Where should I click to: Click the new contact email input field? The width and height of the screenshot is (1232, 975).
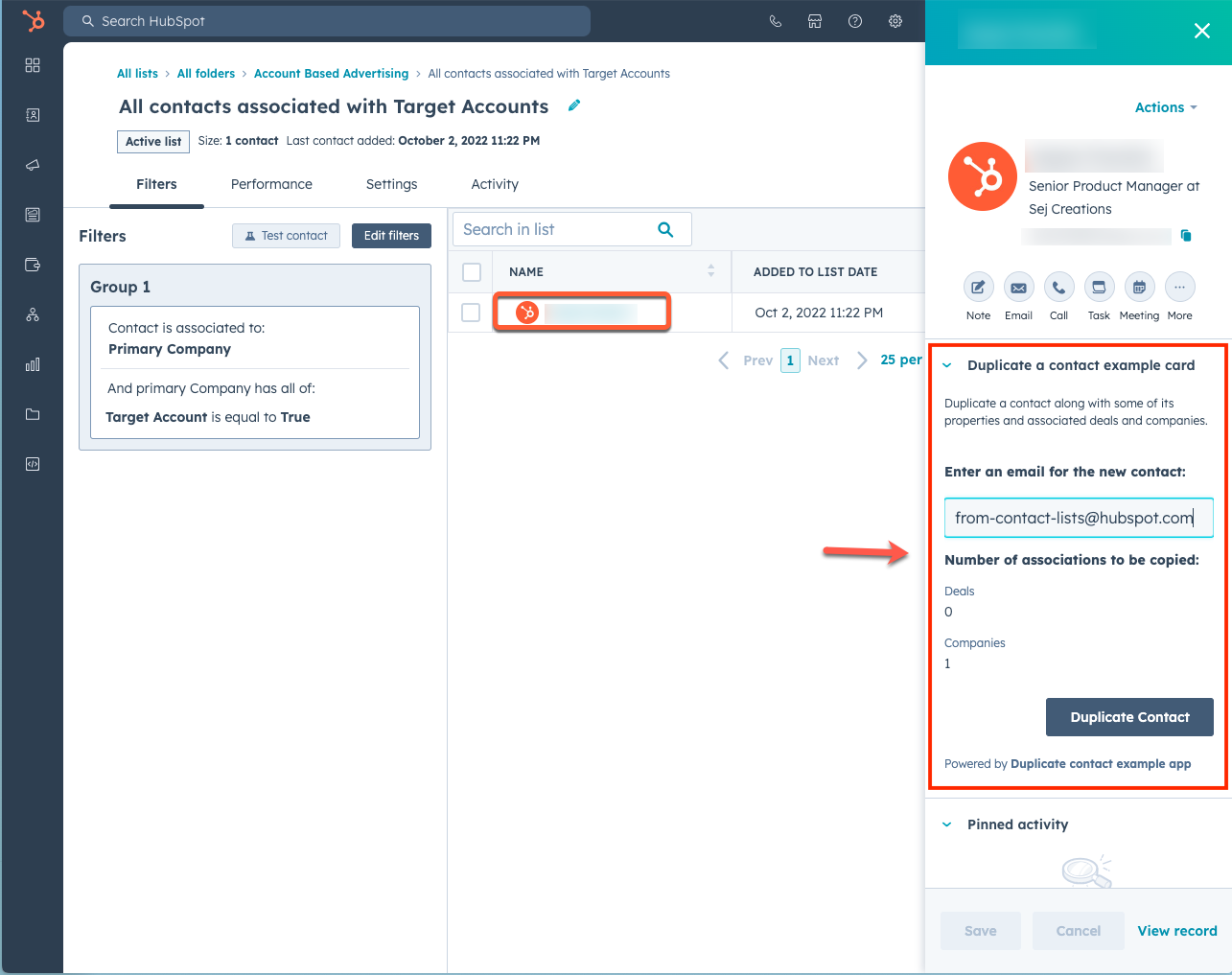point(1079,518)
